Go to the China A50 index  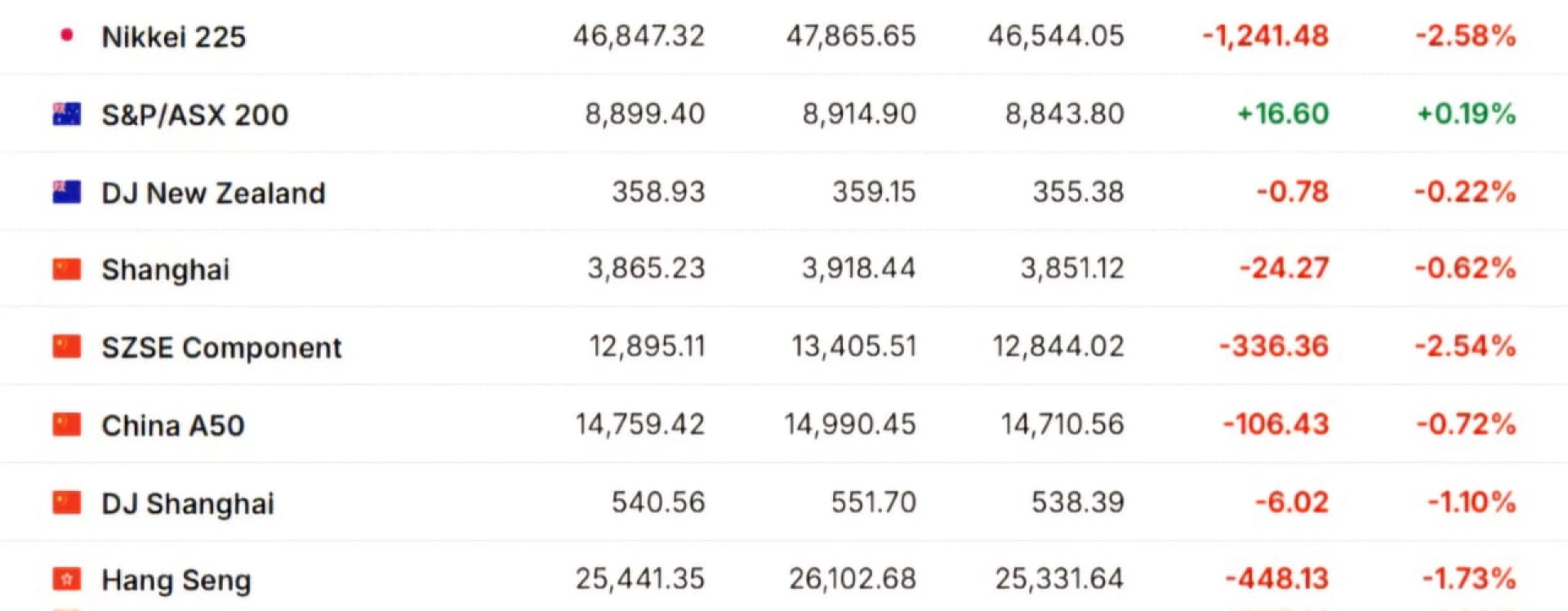pos(172,426)
